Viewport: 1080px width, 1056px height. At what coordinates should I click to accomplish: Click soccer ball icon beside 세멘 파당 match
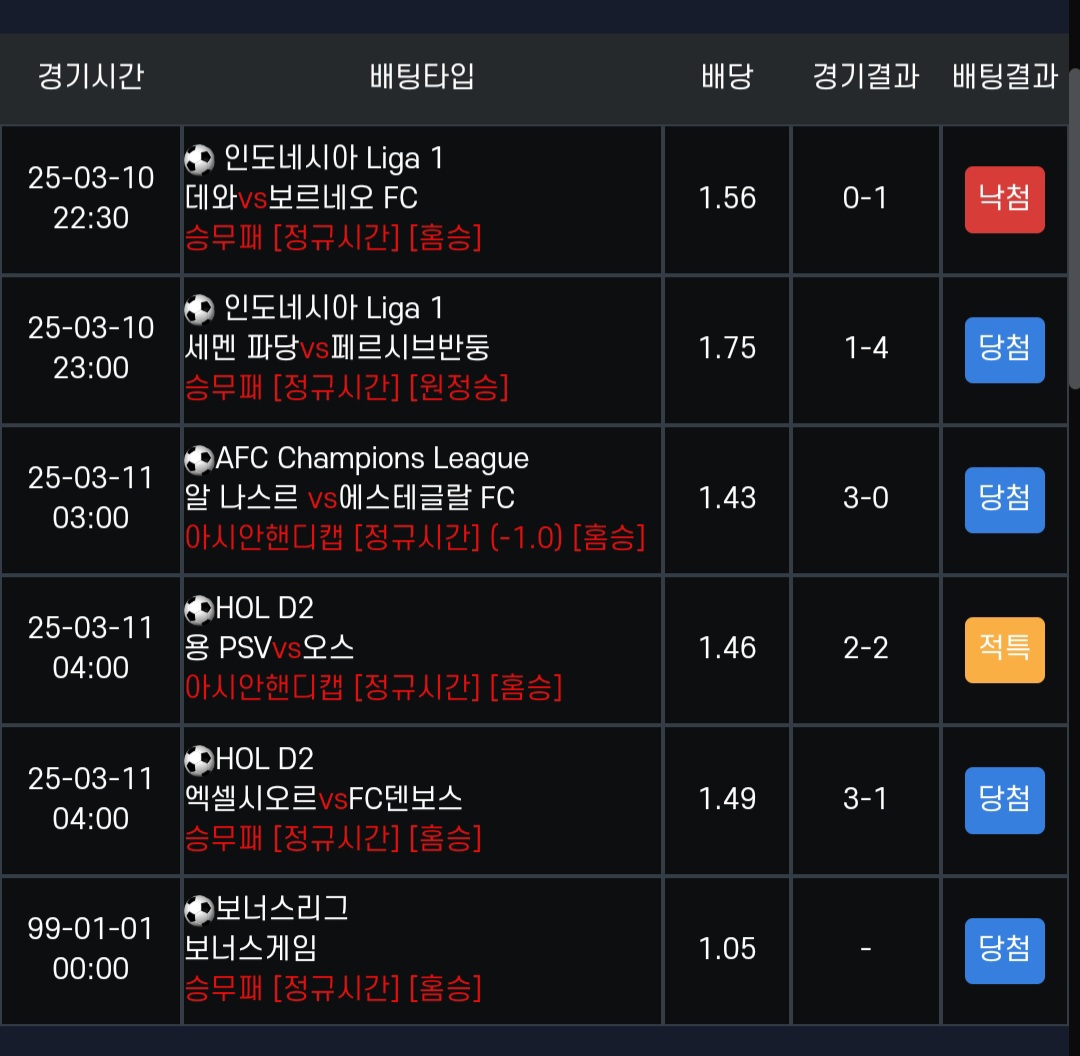[200, 309]
